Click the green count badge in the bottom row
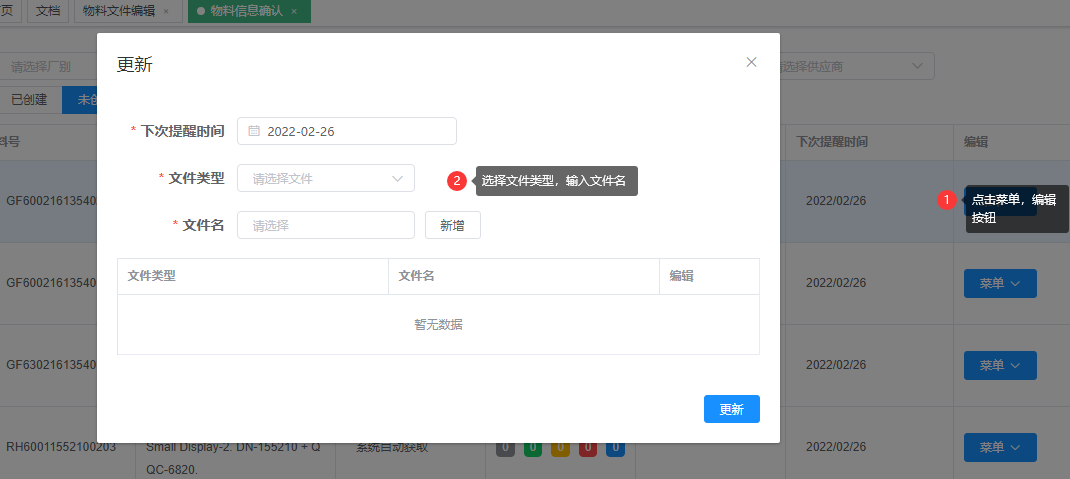This screenshot has width=1070, height=479. click(533, 448)
